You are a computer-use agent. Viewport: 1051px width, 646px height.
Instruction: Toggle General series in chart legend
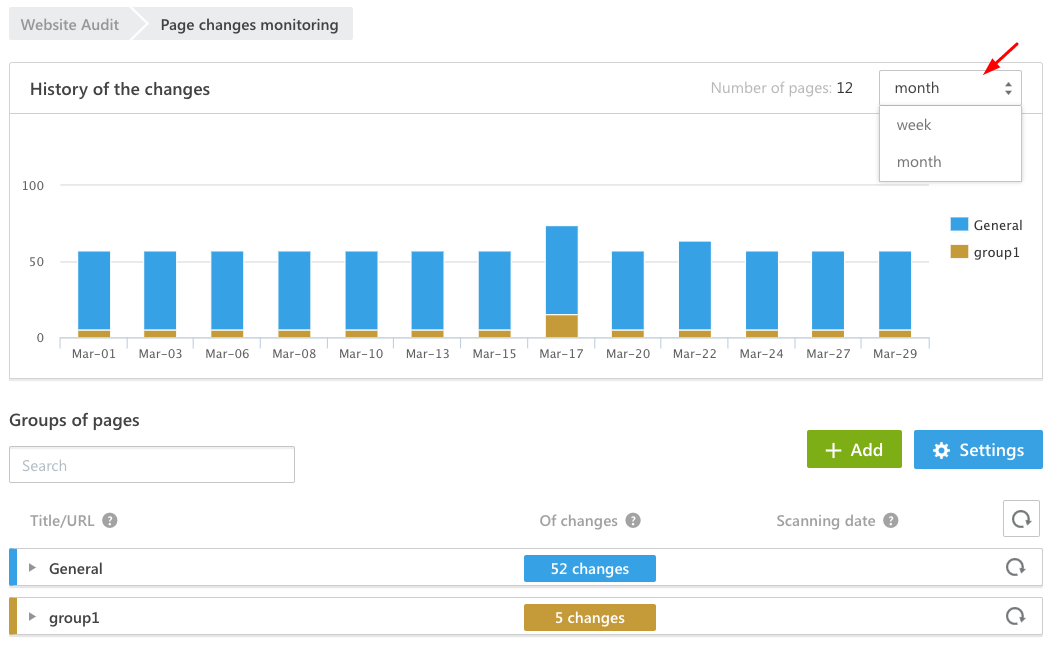pos(986,225)
